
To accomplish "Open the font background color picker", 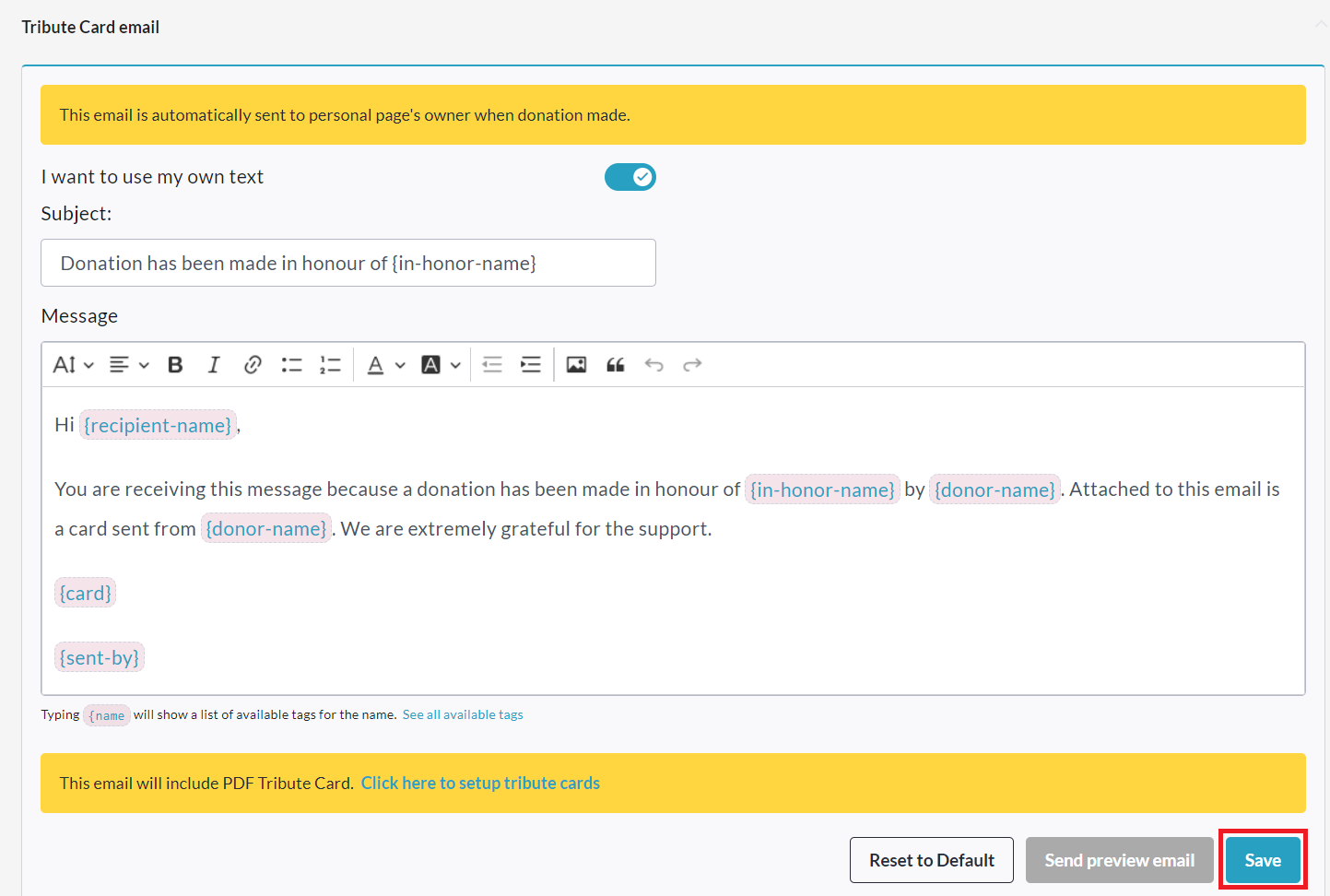I will (441, 365).
